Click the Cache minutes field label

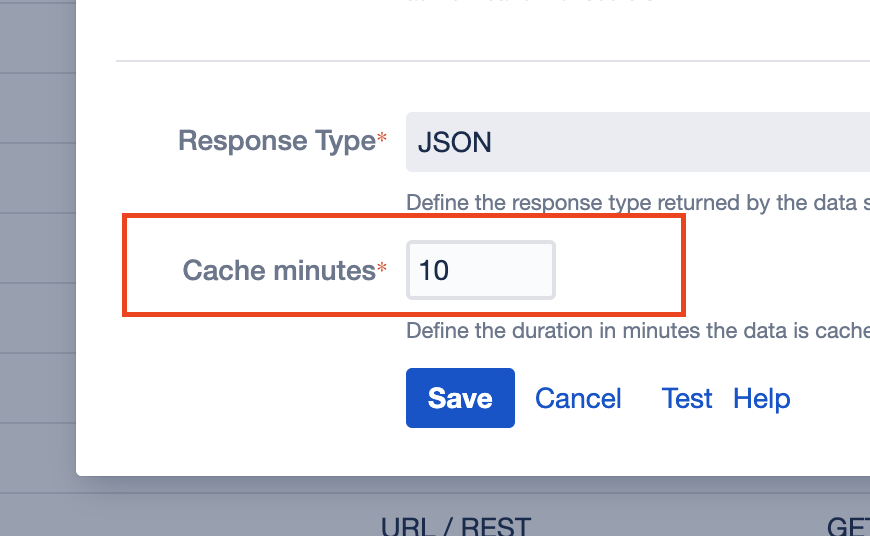(279, 270)
